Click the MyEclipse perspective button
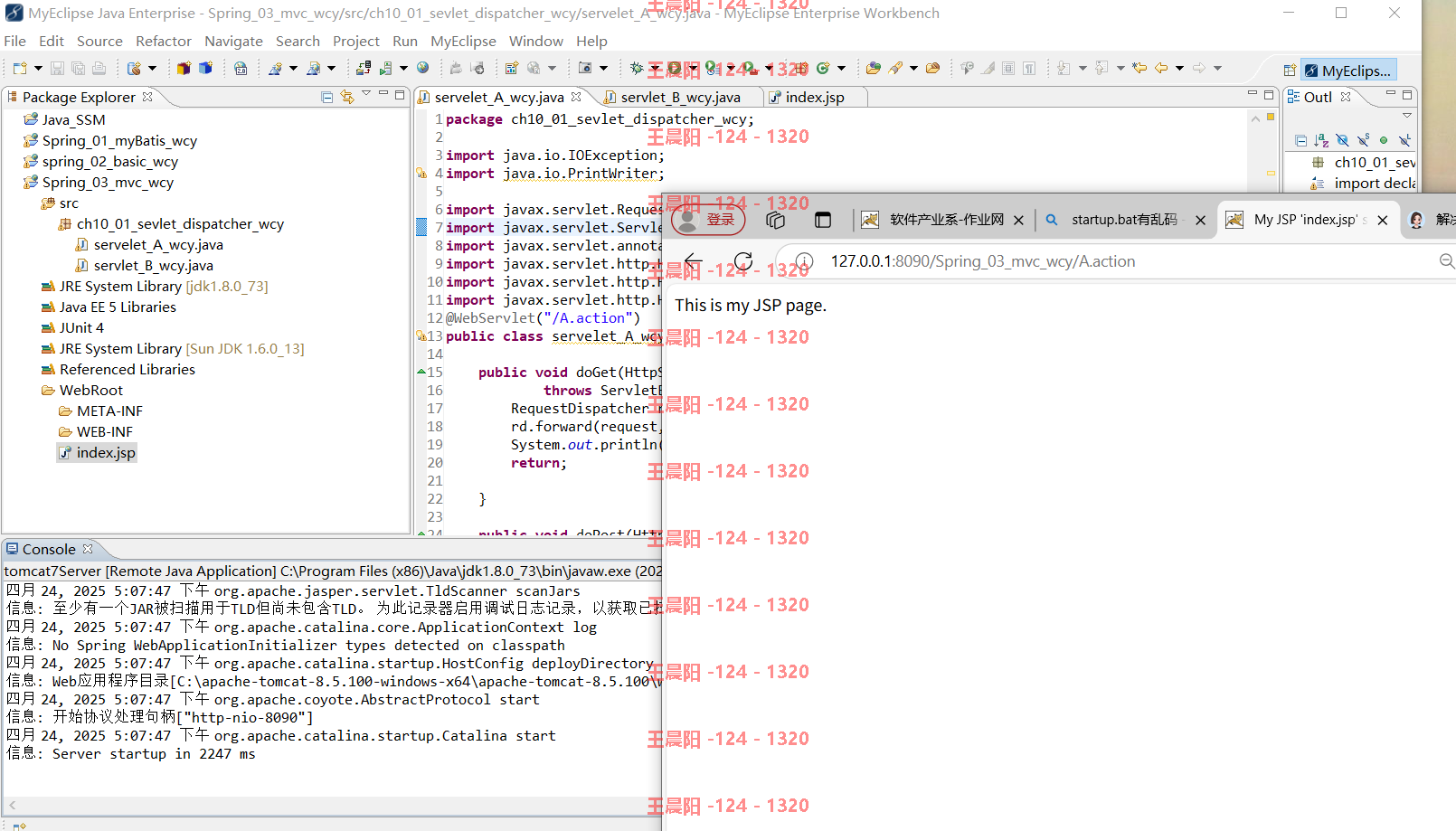The height and width of the screenshot is (831, 1456). click(x=1347, y=70)
